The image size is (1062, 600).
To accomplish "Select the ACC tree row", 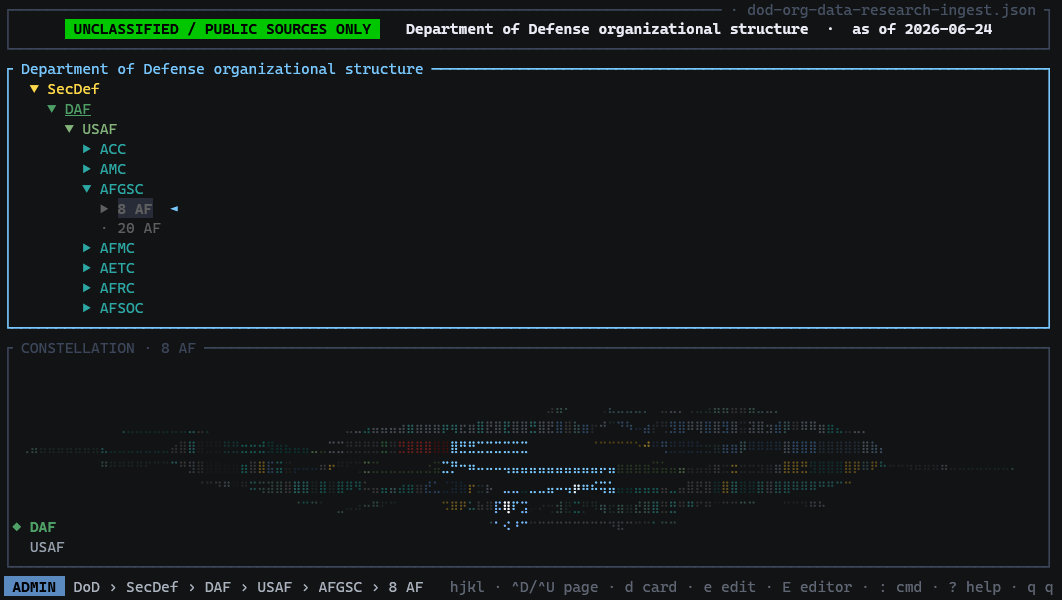I will pyautogui.click(x=113, y=149).
